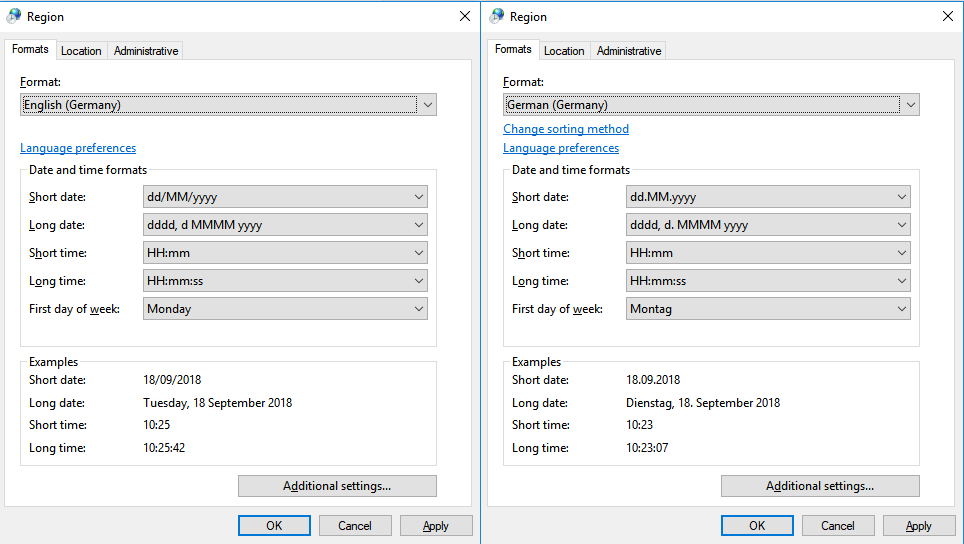Image resolution: width=964 pixels, height=544 pixels.
Task: Click Additional settings button in the left dialog
Action: (337, 486)
